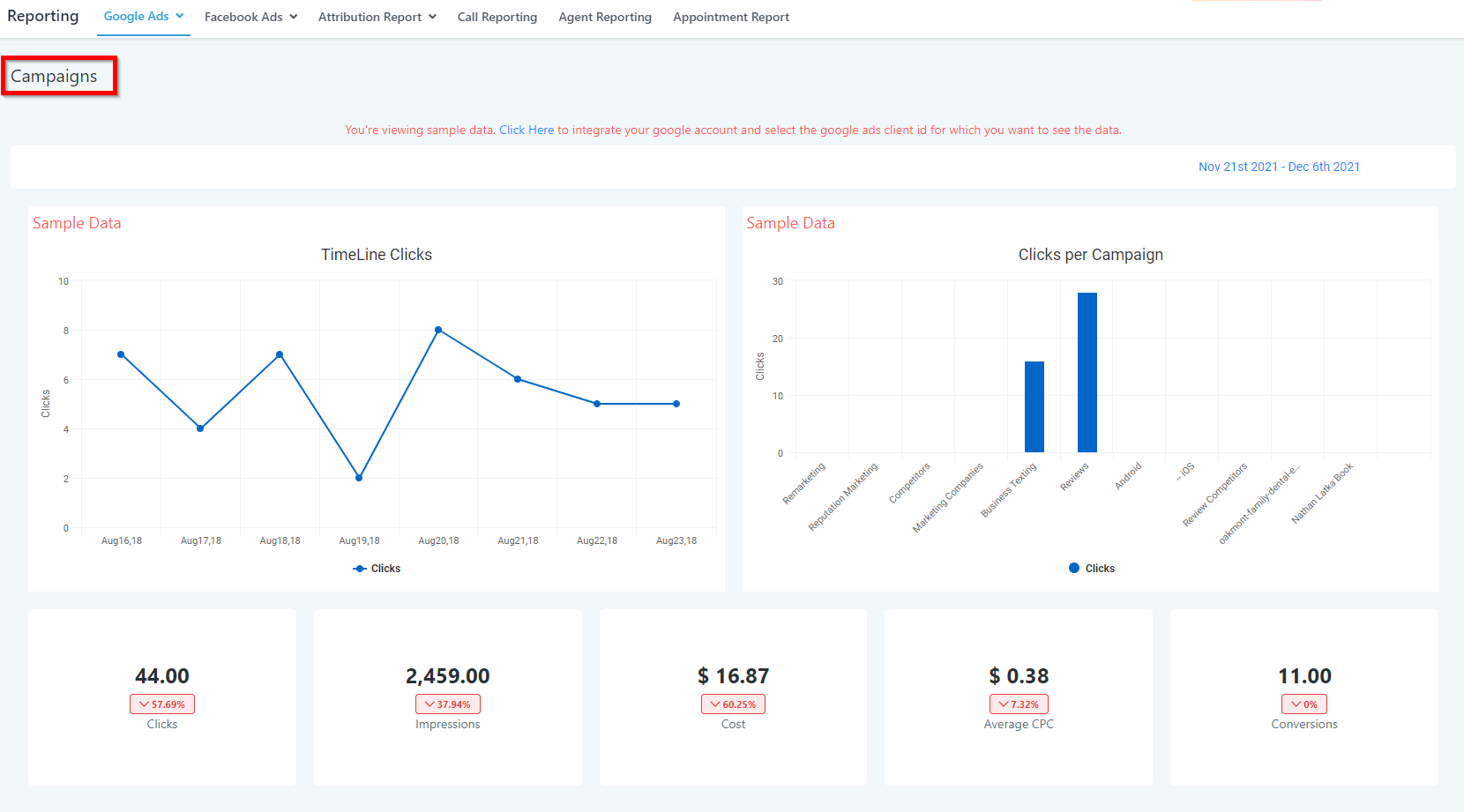Viewport: 1464px width, 812px height.
Task: Open the Nov 21st – Dec 6th date range picker
Action: pyautogui.click(x=1278, y=167)
